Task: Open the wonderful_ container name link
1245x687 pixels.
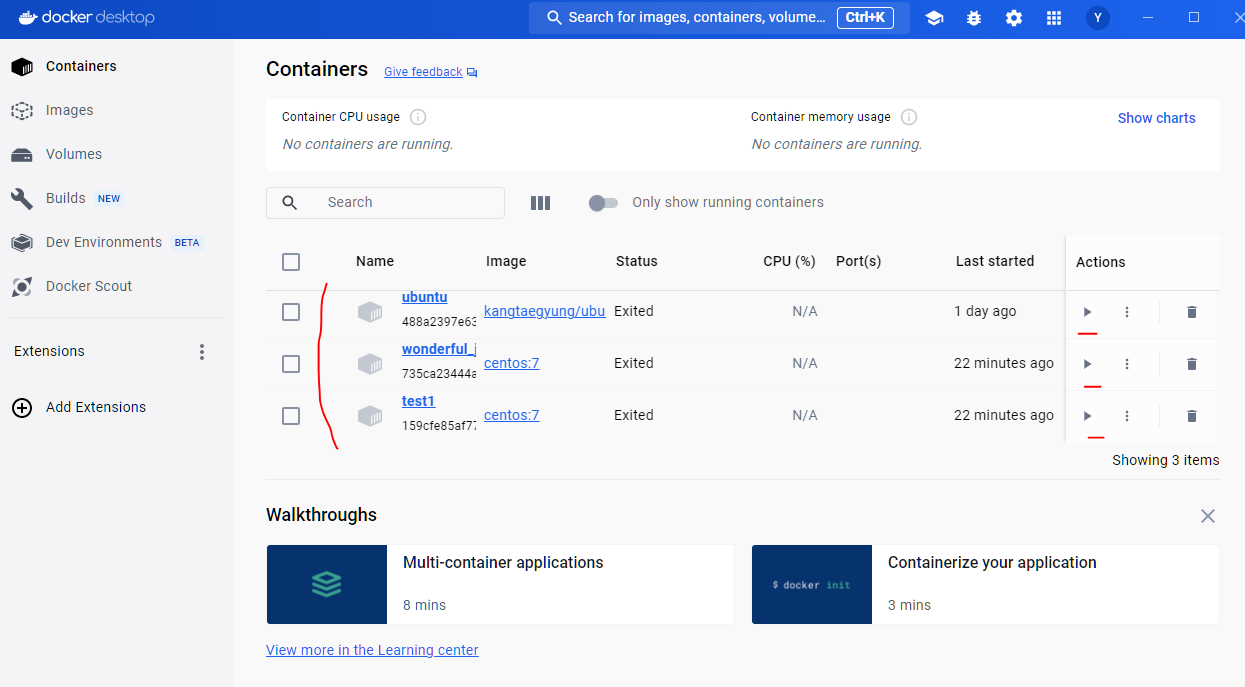Action: (x=439, y=349)
